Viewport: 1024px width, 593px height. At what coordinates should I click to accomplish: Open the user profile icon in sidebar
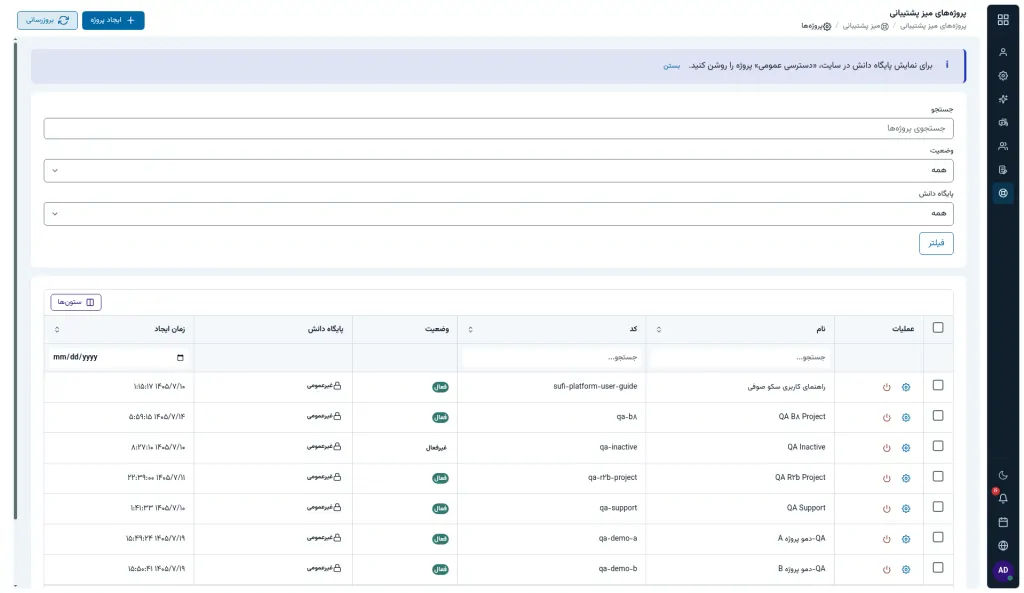pos(1002,52)
